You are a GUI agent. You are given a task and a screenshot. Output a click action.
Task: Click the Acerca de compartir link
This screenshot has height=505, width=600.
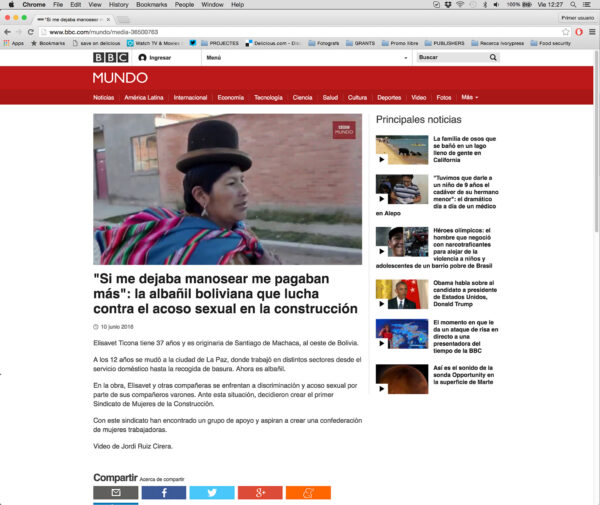[161, 479]
